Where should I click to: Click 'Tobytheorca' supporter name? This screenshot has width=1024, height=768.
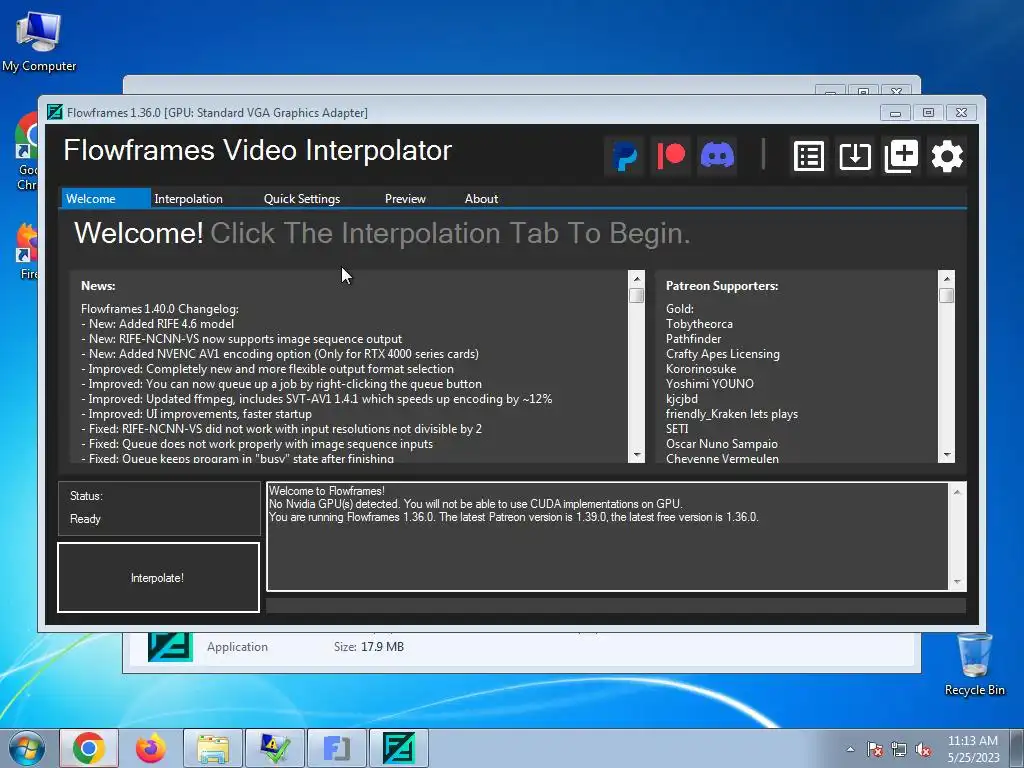point(699,324)
